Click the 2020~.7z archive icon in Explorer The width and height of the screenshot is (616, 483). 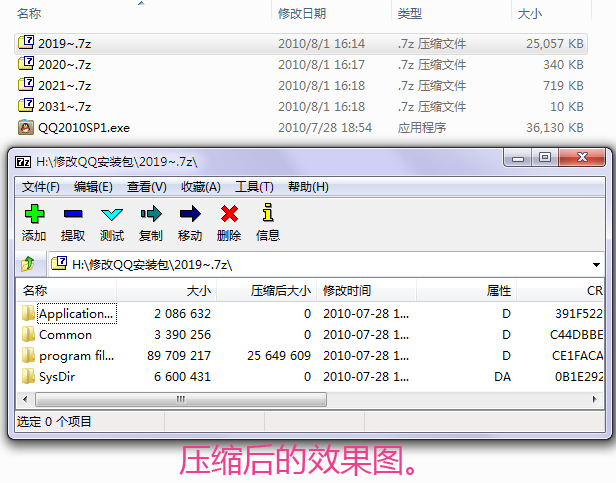26,63
